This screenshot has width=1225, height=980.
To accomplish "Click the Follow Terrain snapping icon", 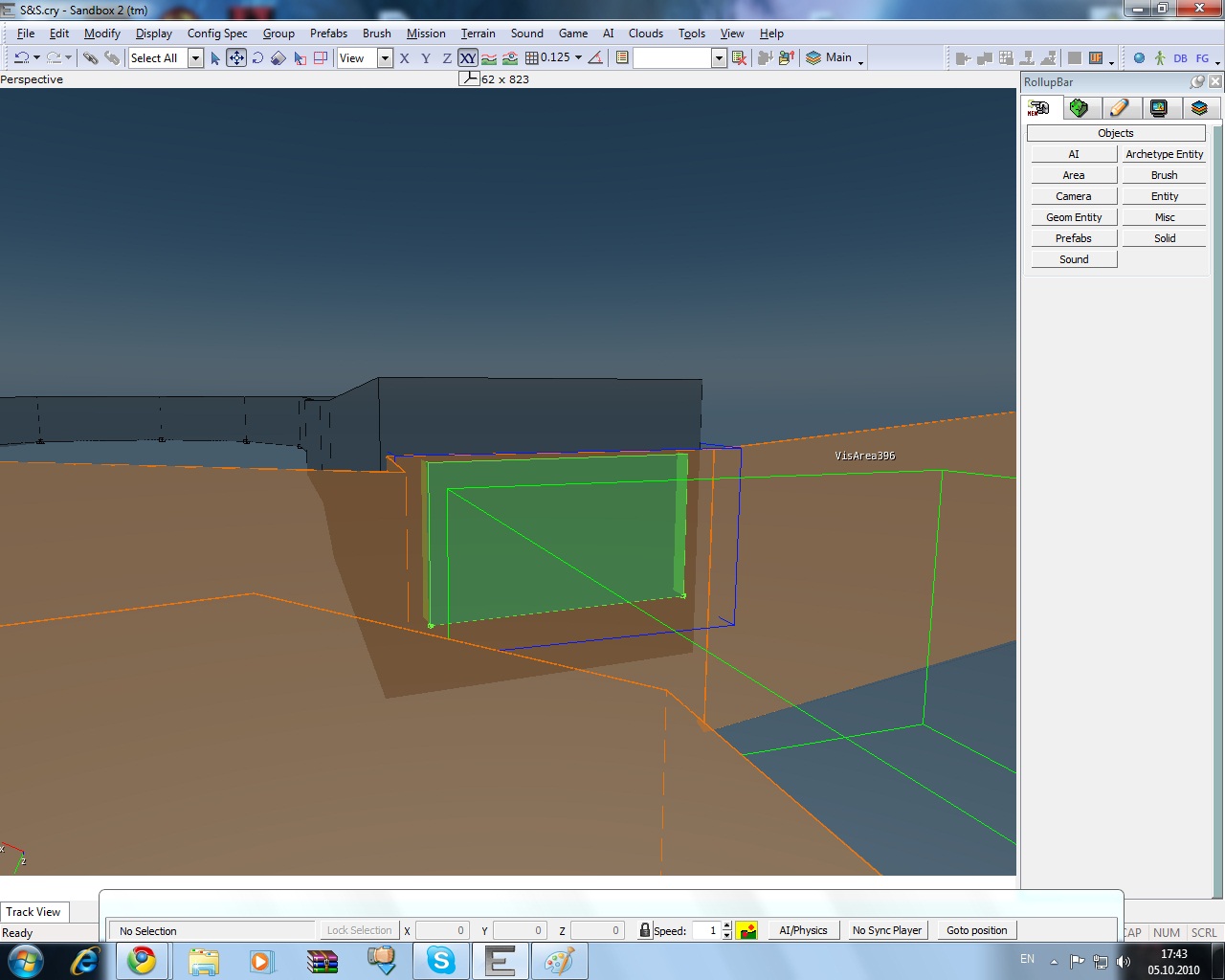I will tap(489, 58).
